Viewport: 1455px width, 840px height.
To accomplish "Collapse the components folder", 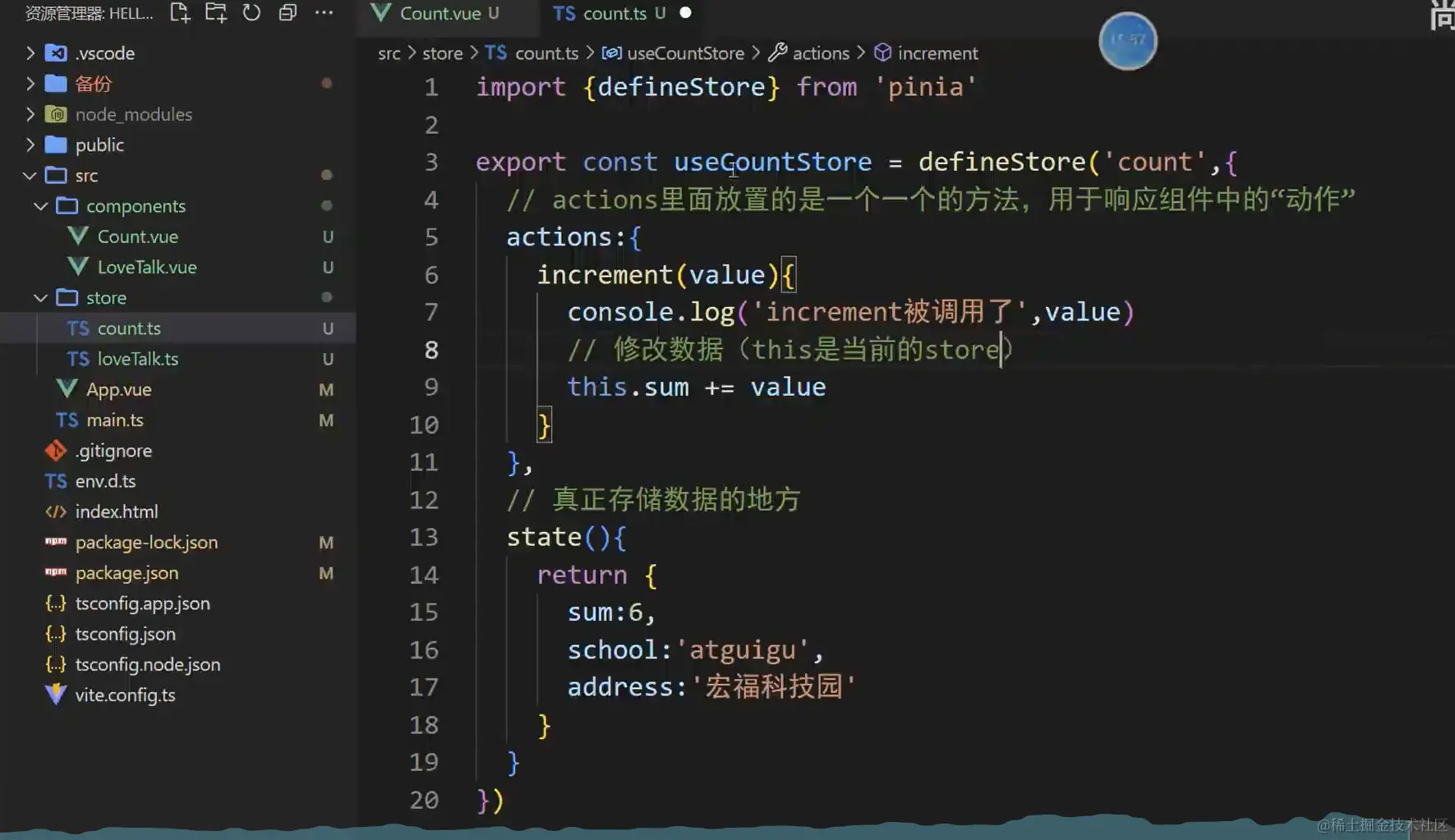I will coord(40,206).
